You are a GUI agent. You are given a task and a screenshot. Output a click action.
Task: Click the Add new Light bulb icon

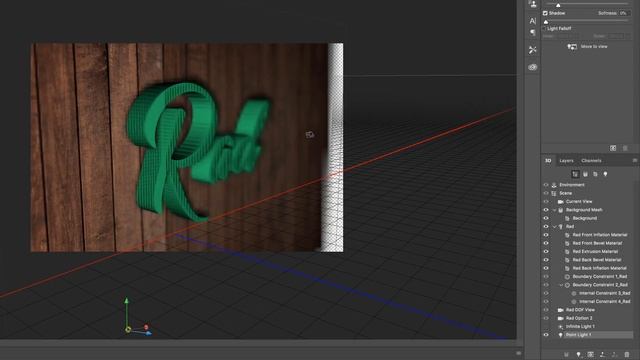[x=578, y=355]
